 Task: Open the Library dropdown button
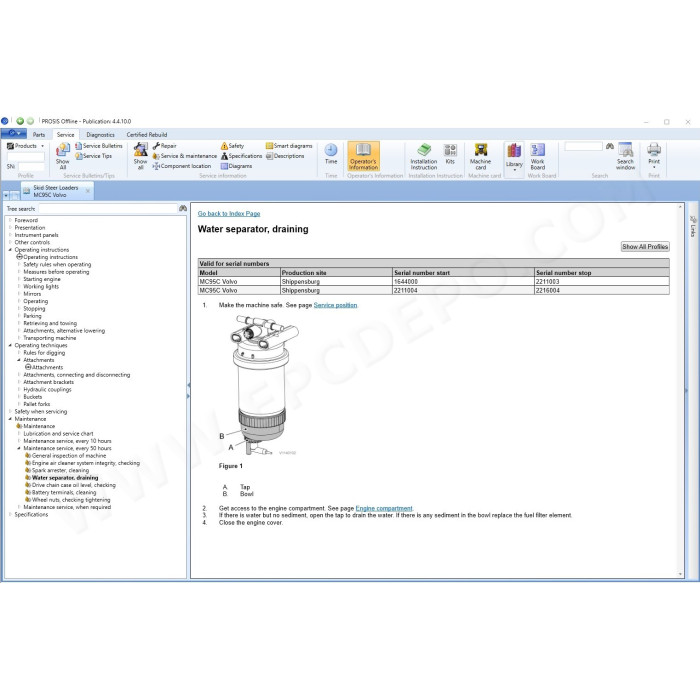[x=514, y=157]
